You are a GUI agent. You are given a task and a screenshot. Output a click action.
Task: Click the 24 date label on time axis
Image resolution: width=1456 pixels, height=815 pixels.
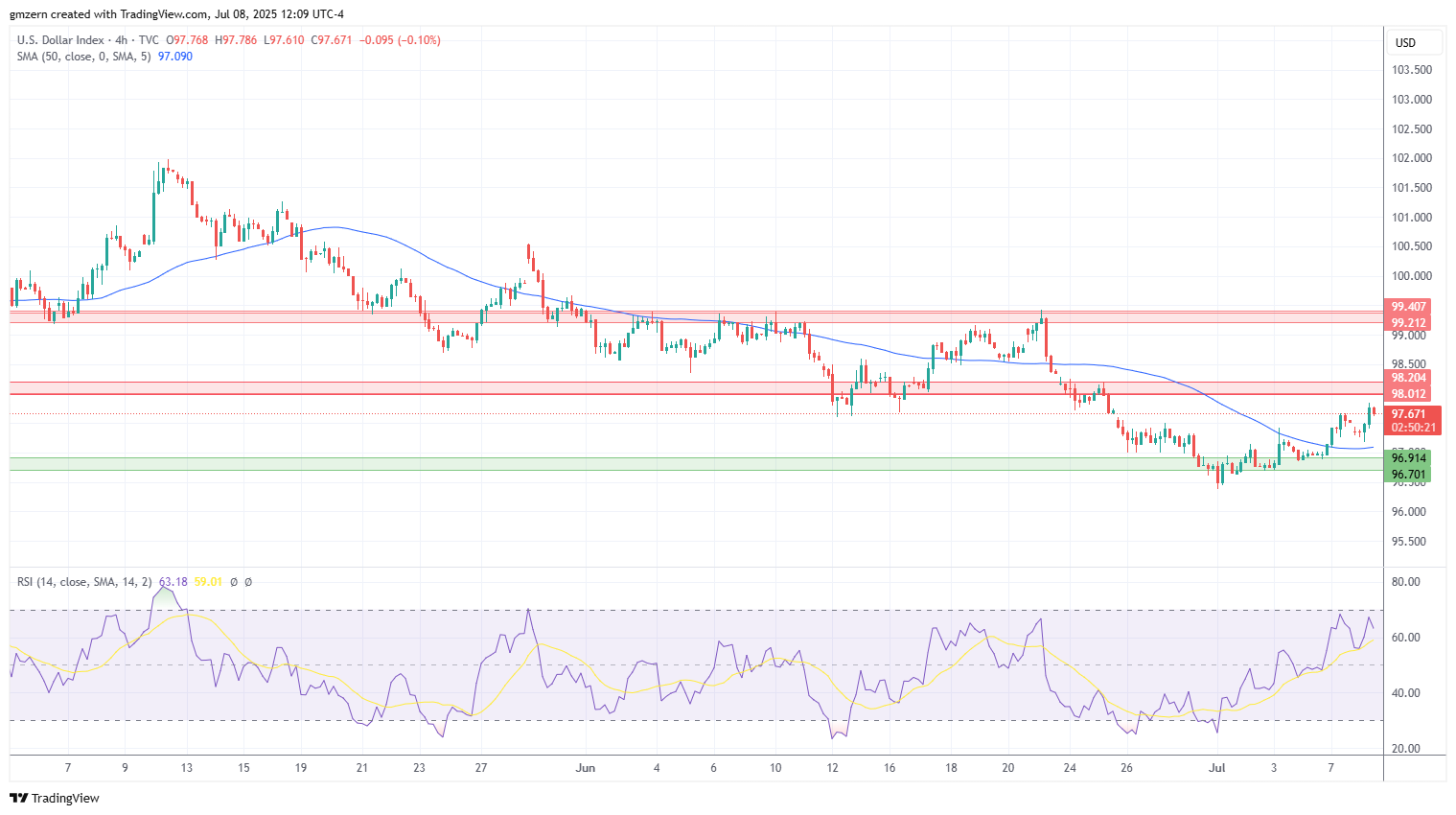pos(1070,768)
